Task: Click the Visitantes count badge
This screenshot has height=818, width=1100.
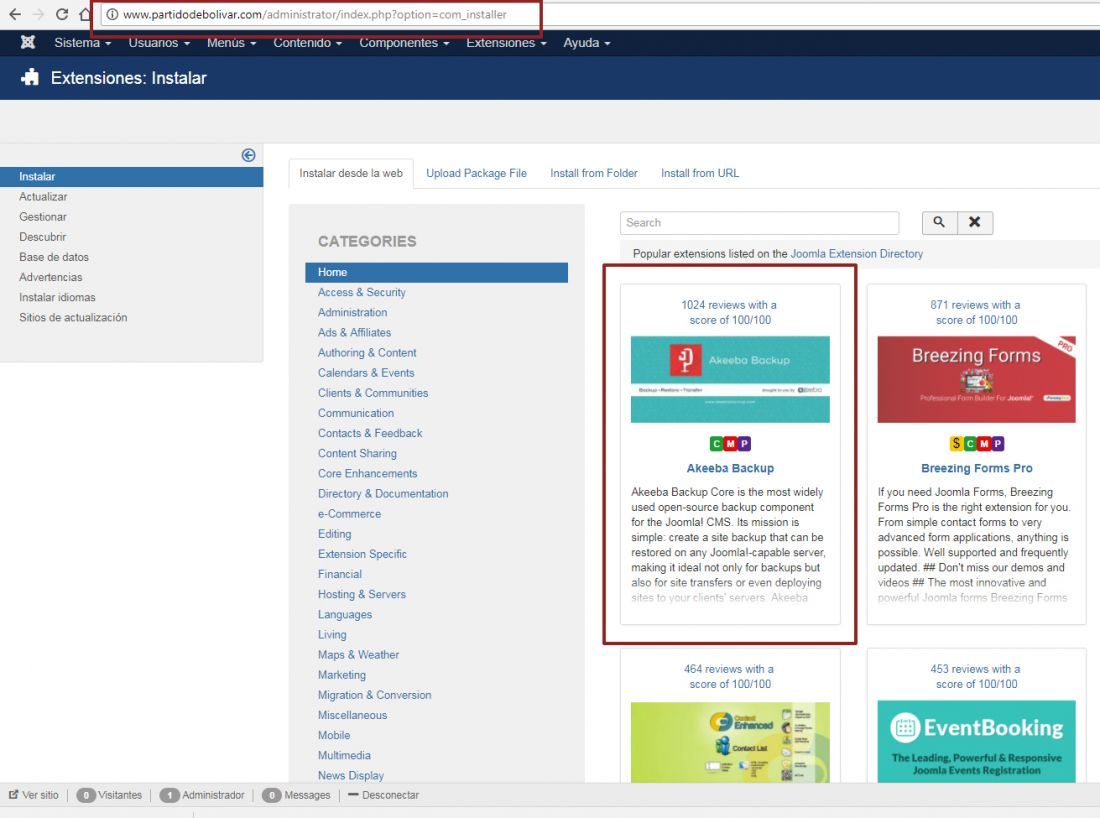Action: click(x=86, y=795)
